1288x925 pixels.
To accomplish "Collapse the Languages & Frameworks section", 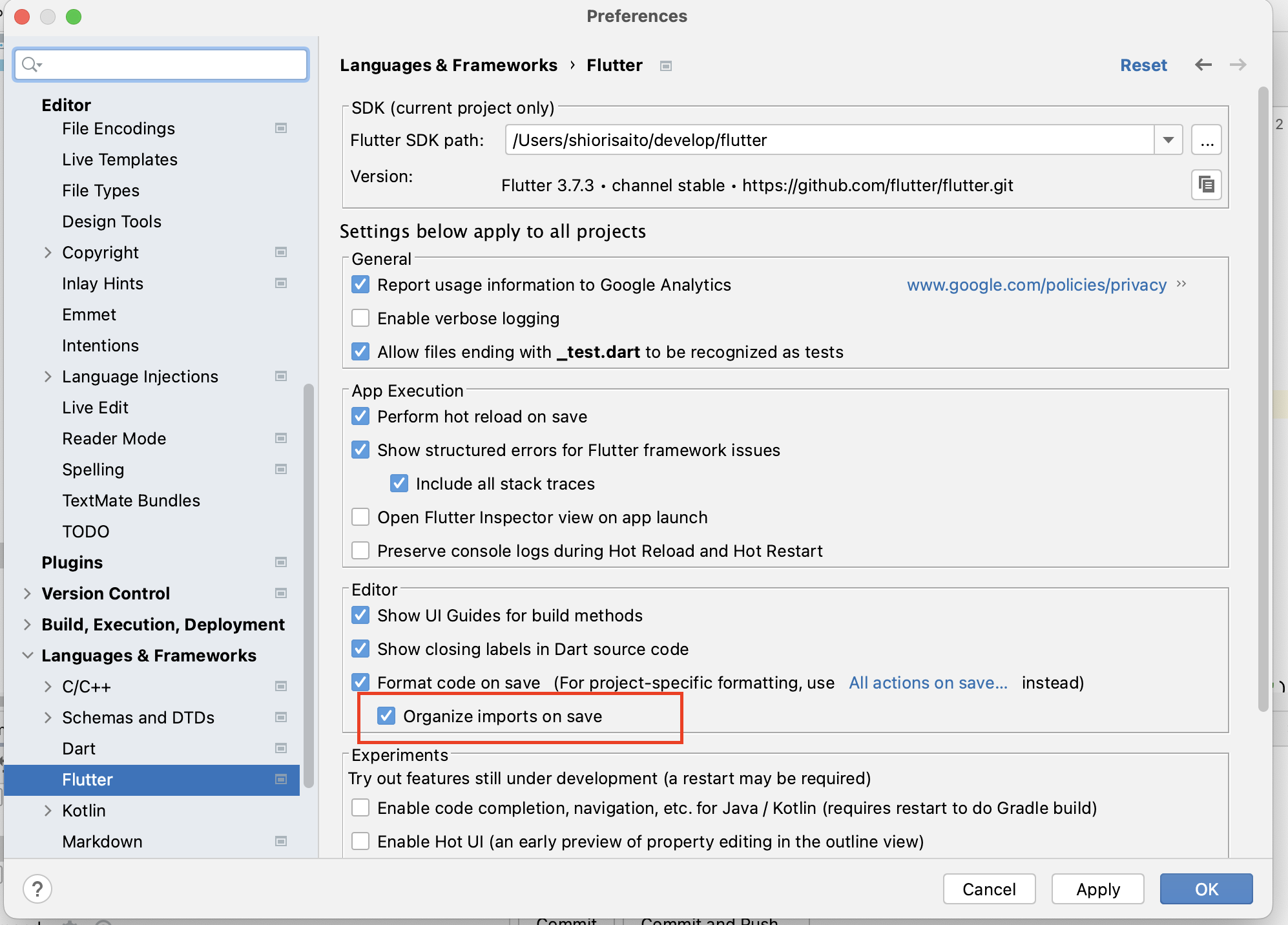I will pyautogui.click(x=27, y=656).
